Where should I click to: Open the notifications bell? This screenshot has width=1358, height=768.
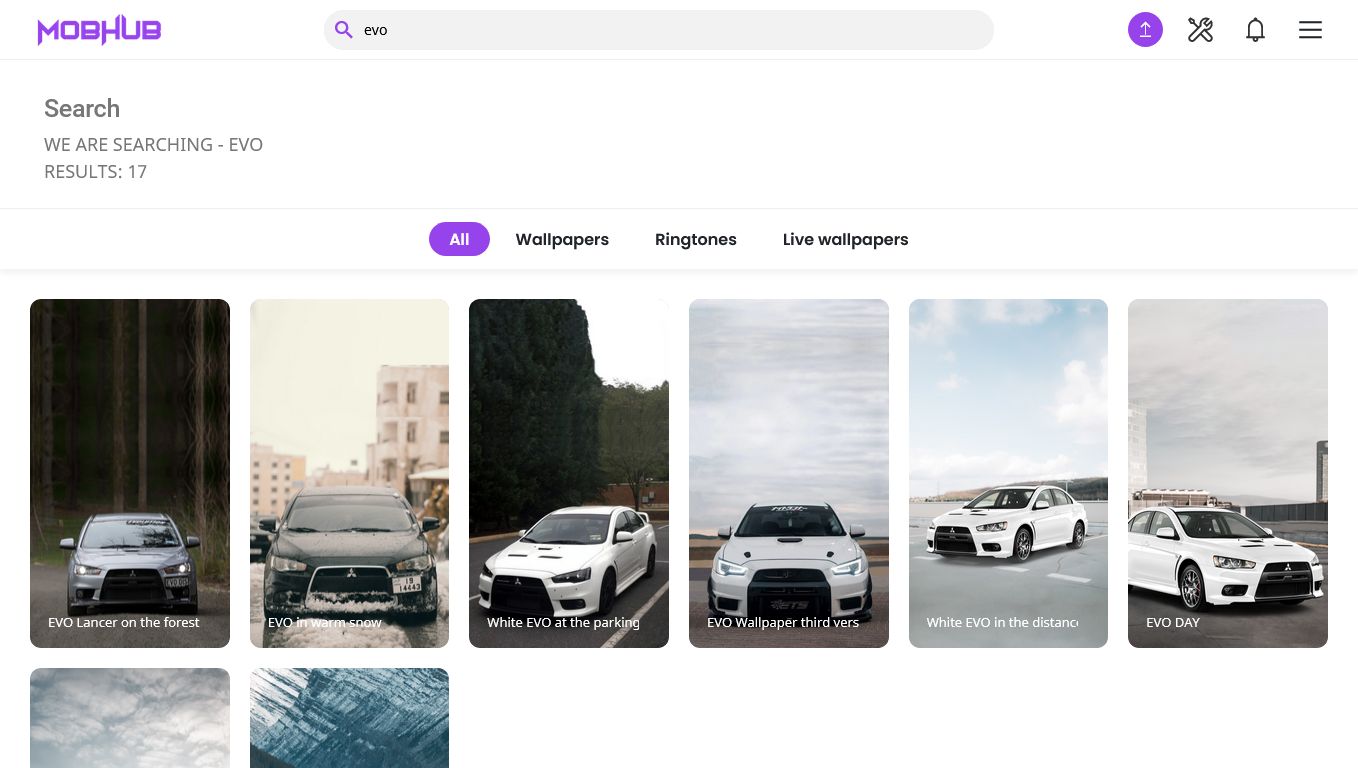[x=1255, y=30]
